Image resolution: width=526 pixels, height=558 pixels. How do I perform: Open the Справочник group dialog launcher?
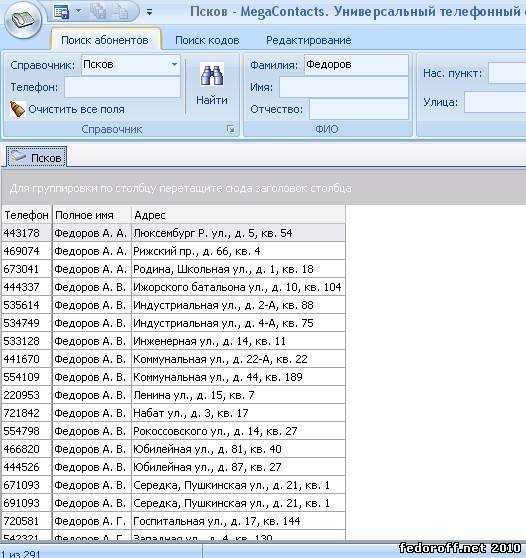click(231, 129)
